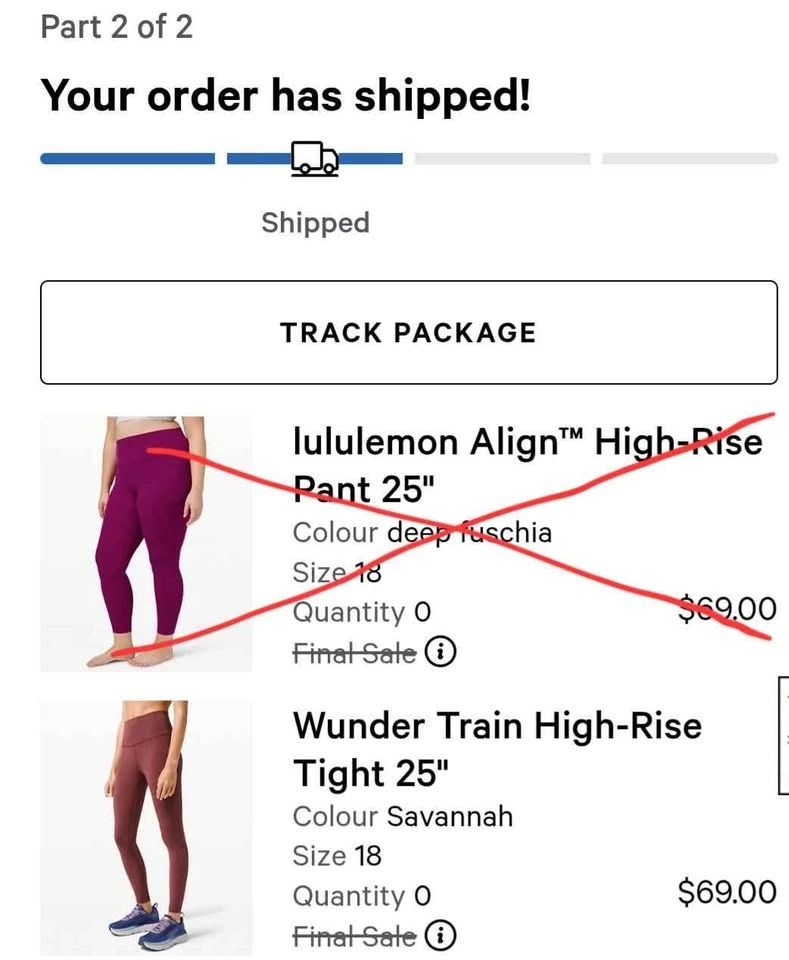This screenshot has width=789, height=960.
Task: Open Final Sale info icon for Wunder Train Tight
Action: [x=439, y=935]
